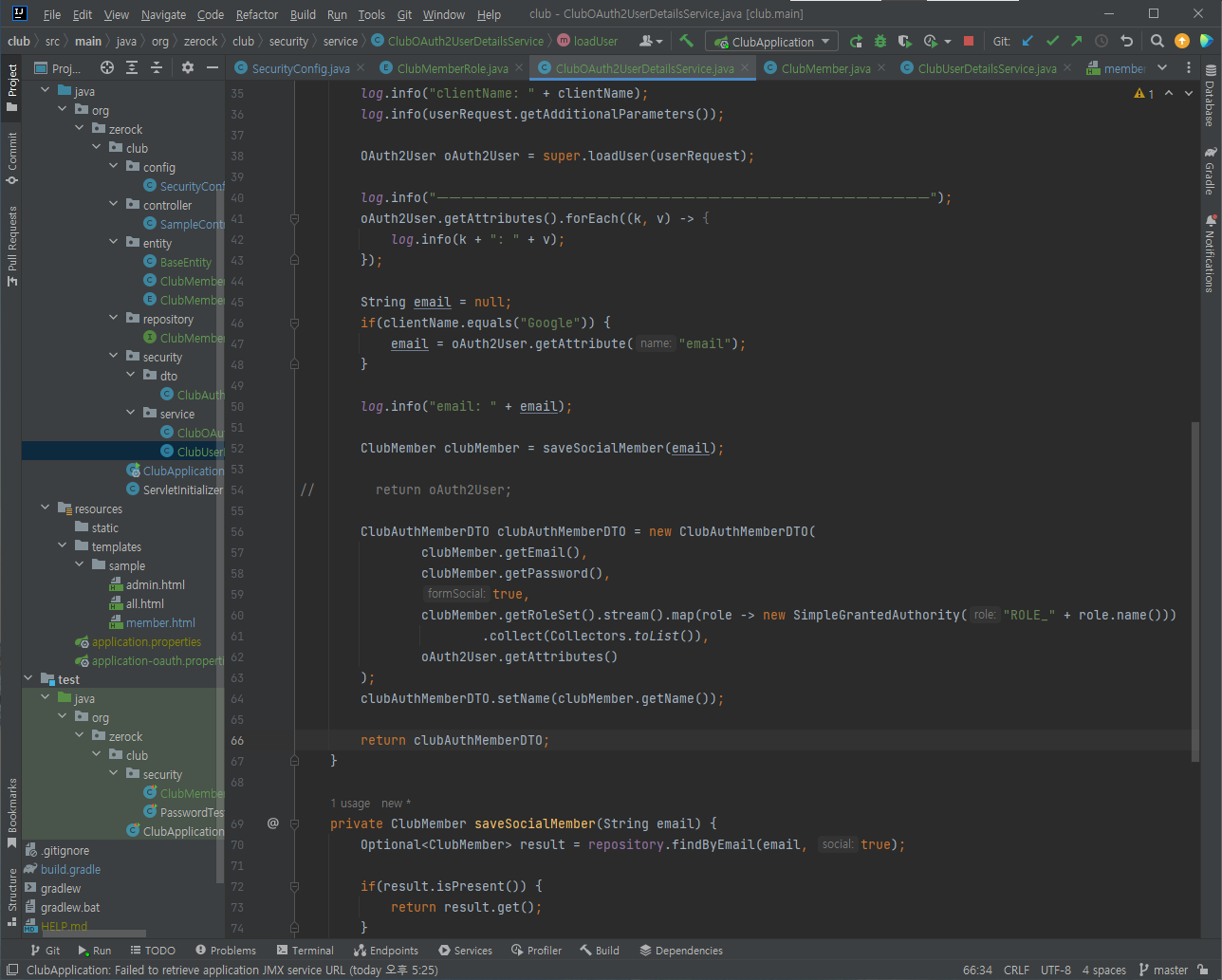Click the profiler run icon
Image resolution: width=1222 pixels, height=980 pixels.
(931, 41)
